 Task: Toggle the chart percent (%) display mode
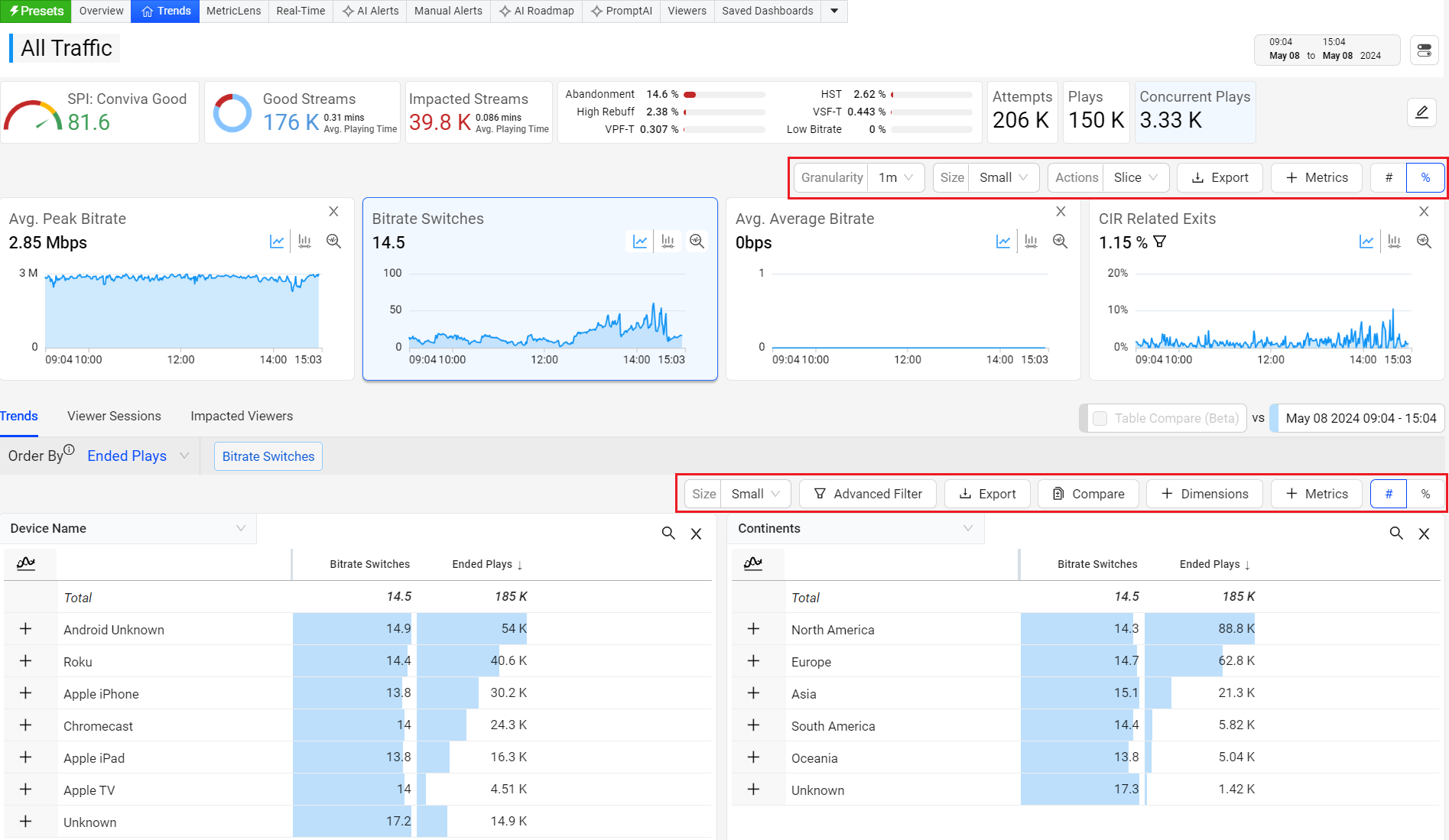coord(1425,177)
